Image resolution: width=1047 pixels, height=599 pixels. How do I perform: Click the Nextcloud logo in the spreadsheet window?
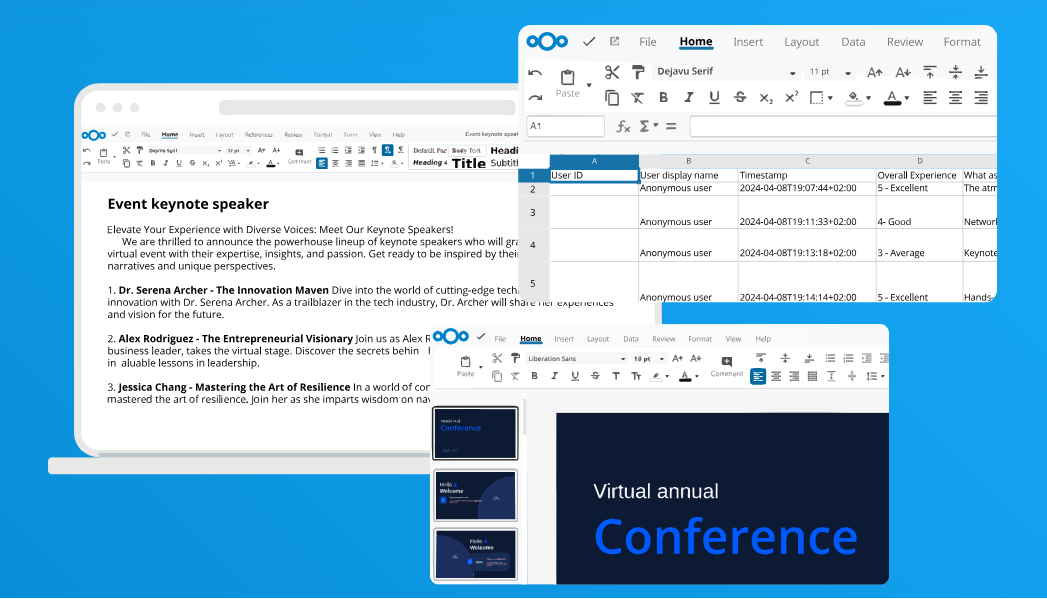click(547, 41)
